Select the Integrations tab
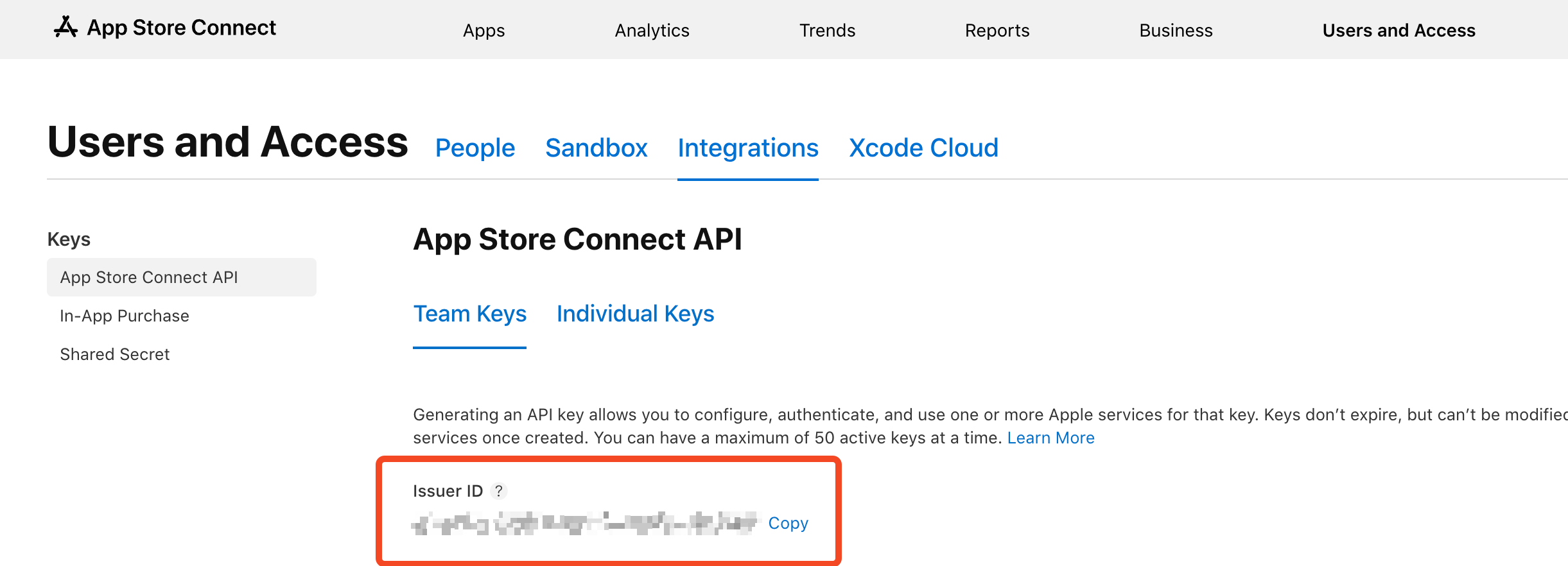The image size is (1568, 566). pos(747,148)
